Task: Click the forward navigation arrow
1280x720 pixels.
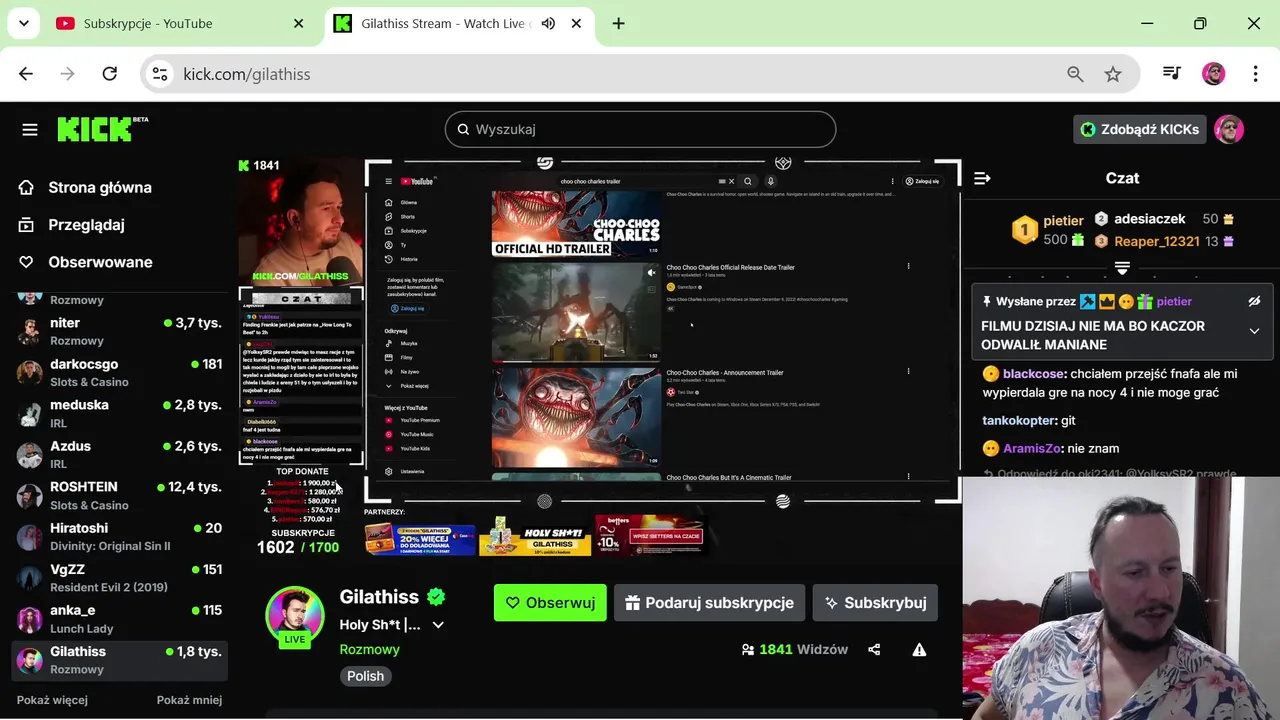Action: coord(67,74)
